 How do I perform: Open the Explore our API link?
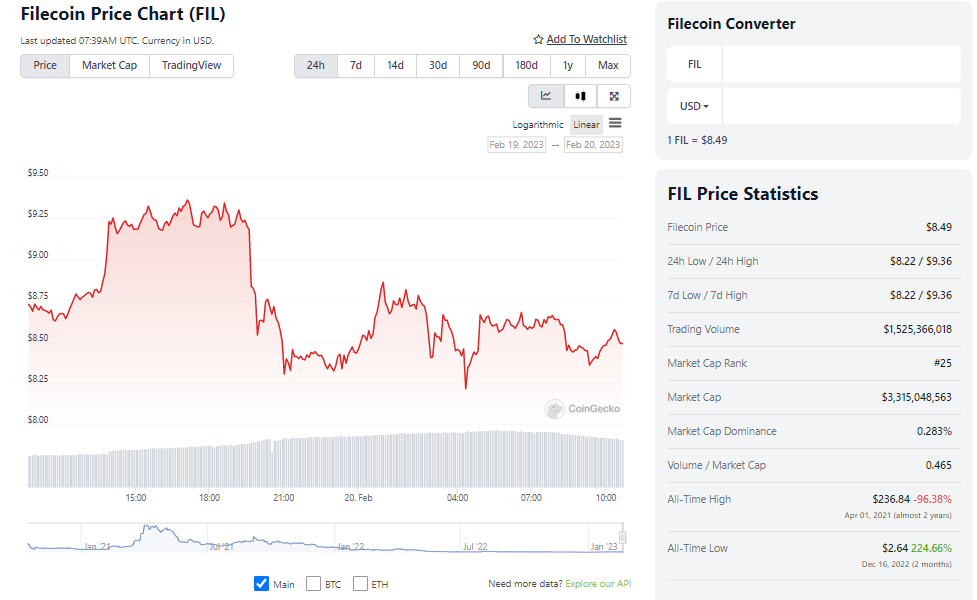[598, 584]
